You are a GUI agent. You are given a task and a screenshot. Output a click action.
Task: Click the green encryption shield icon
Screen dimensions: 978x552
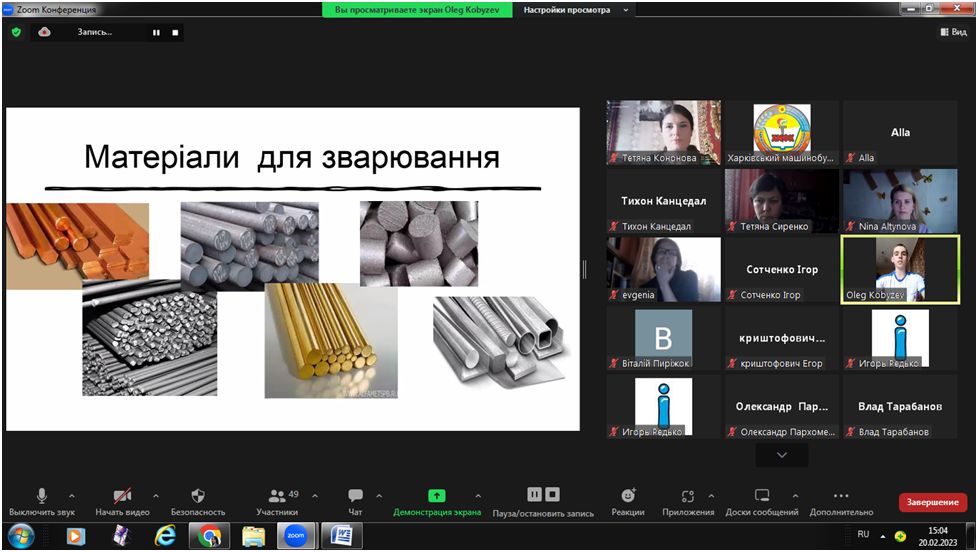tap(16, 32)
